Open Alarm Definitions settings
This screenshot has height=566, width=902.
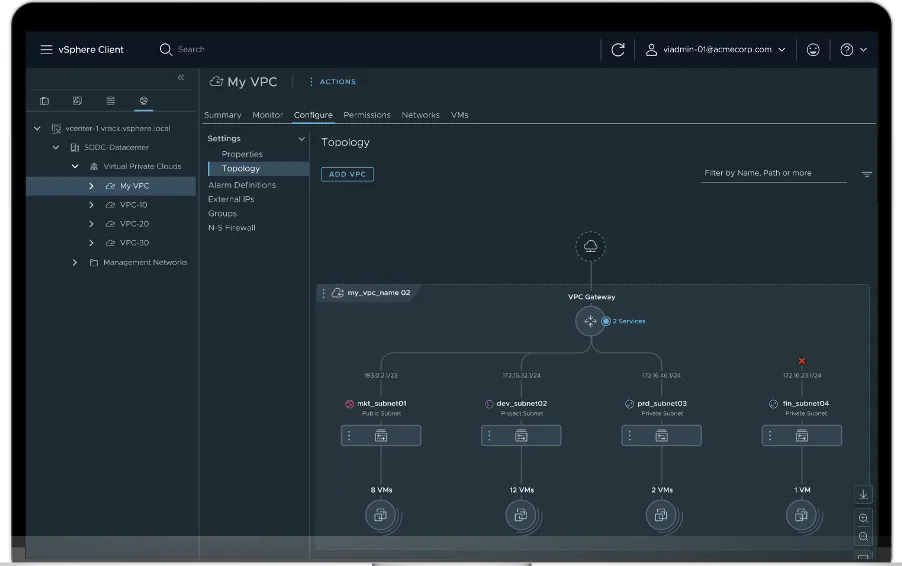pos(242,185)
